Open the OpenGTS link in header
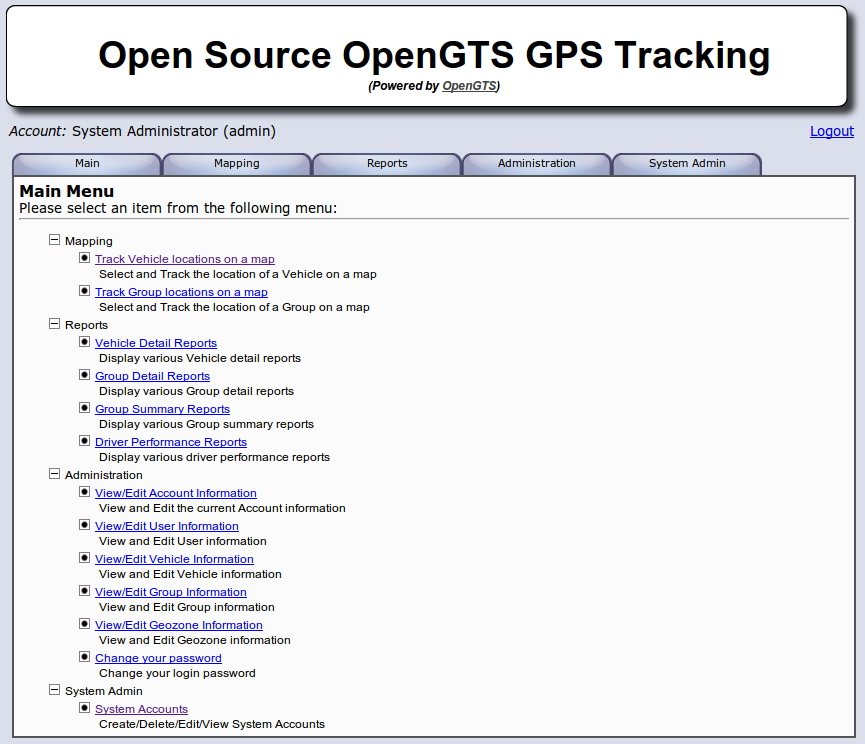 coord(469,86)
